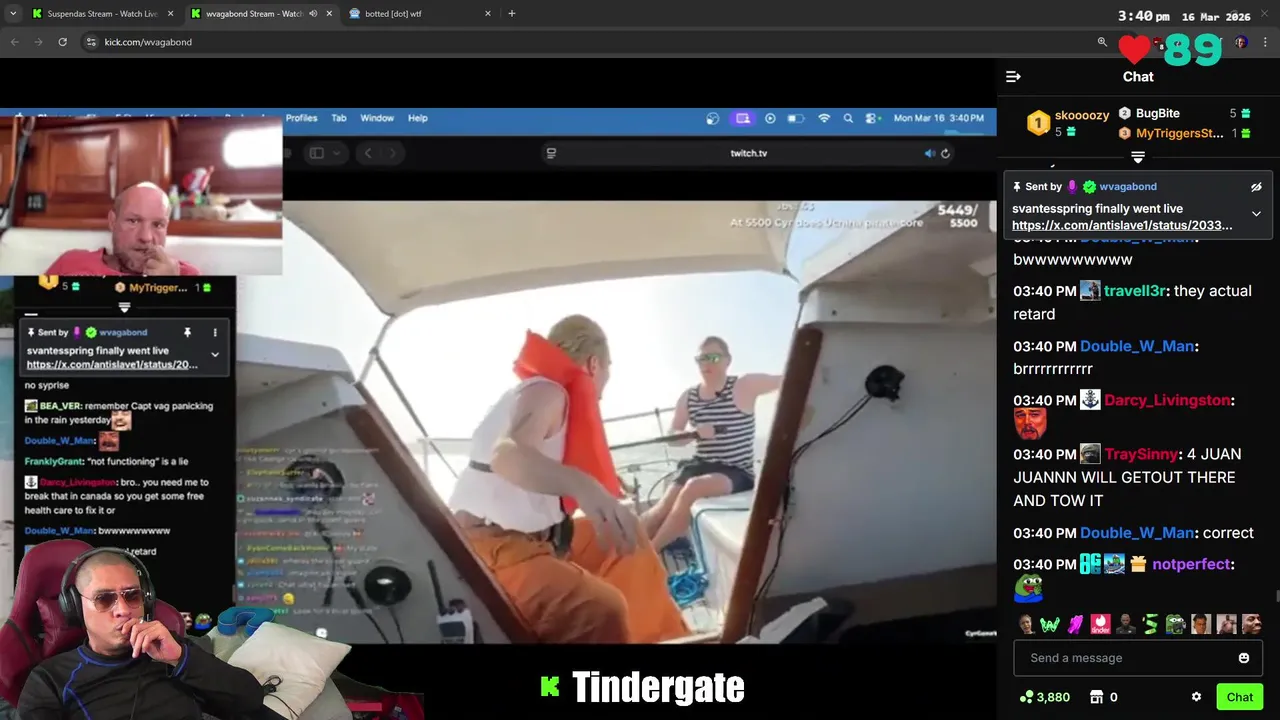
Task: Go forward in the browser
Action: (38, 42)
